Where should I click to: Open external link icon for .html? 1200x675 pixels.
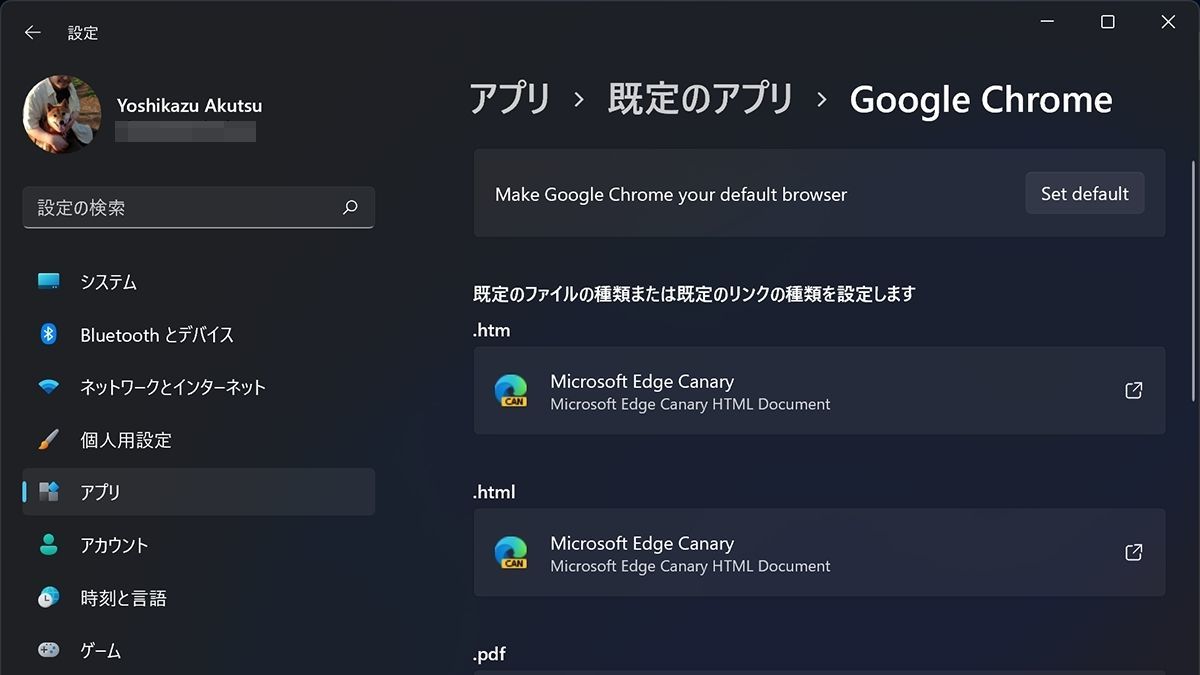(x=1134, y=552)
